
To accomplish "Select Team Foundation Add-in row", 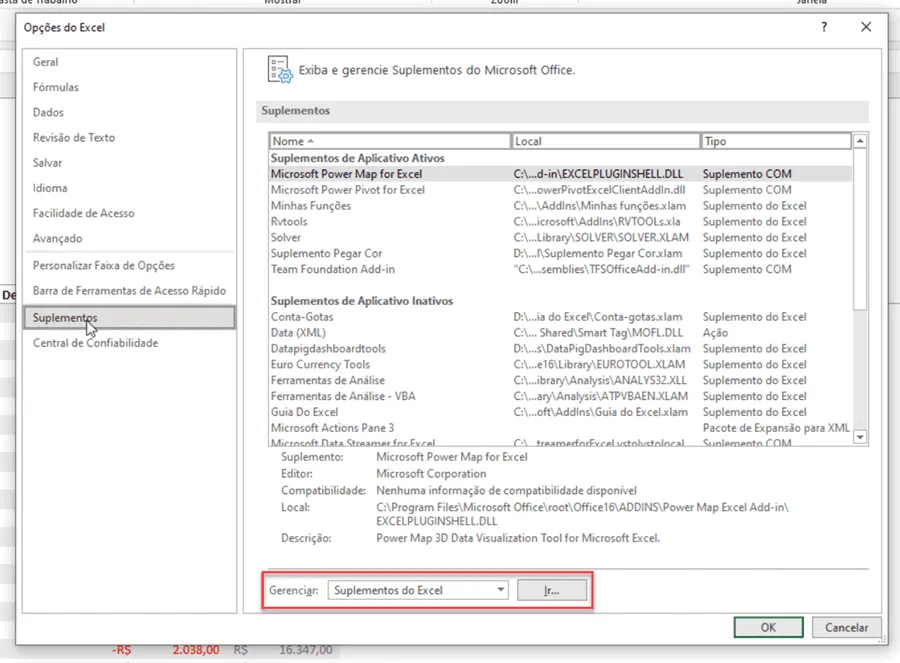I will click(560, 269).
